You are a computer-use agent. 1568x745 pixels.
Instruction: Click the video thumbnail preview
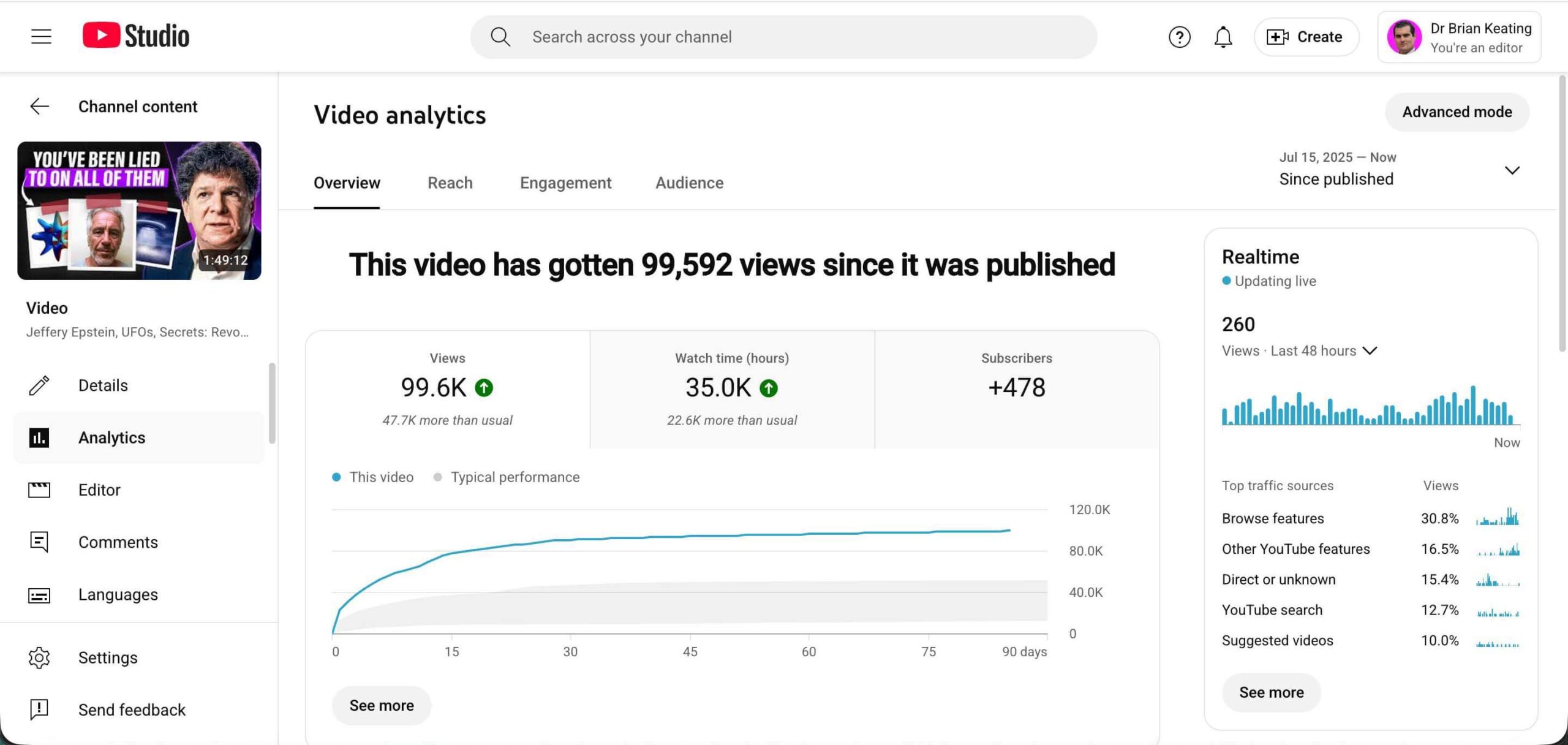pos(139,211)
